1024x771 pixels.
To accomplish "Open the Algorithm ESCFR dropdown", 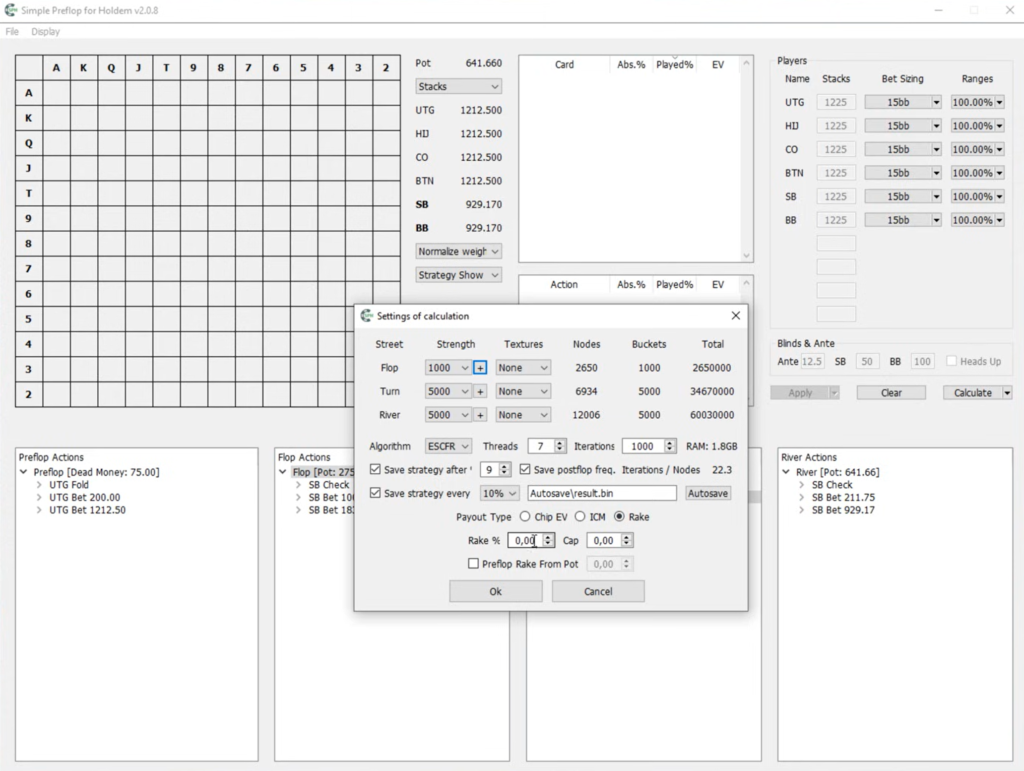I will point(448,447).
